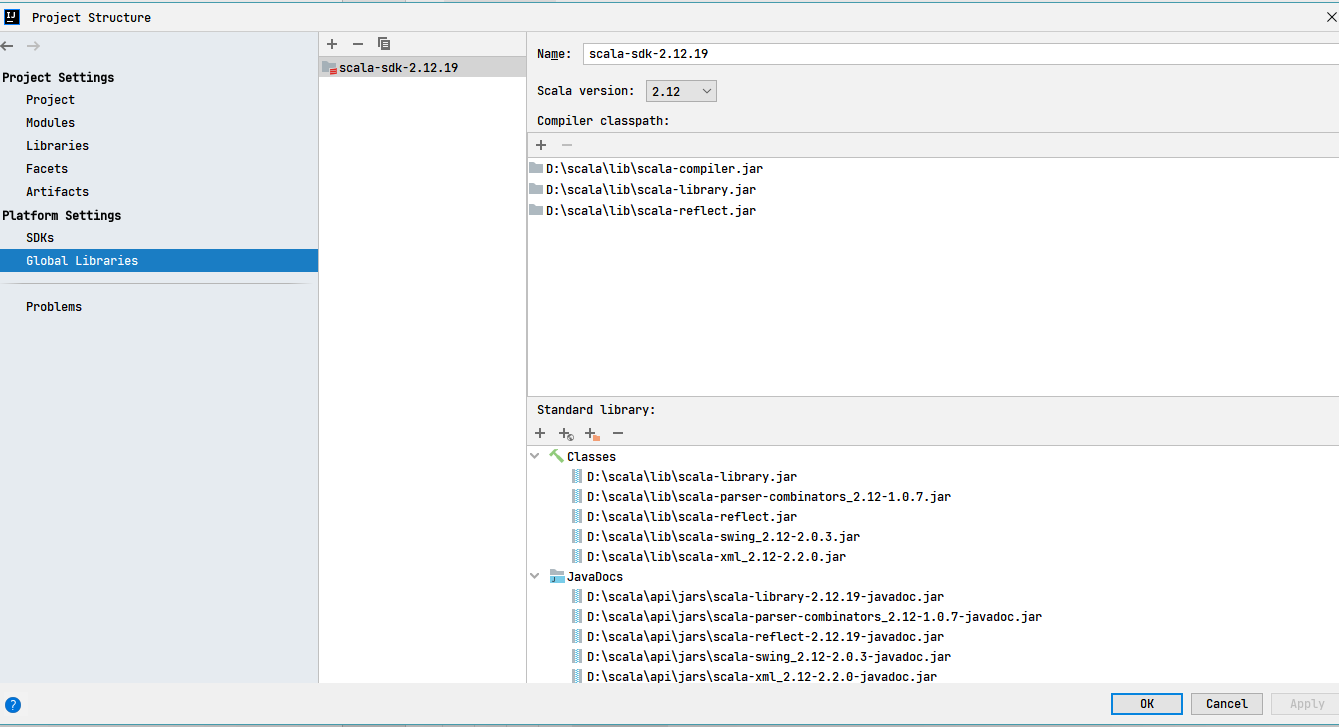Select Global Libraries in sidebar
Screen dimensions: 1339x727
point(159,261)
